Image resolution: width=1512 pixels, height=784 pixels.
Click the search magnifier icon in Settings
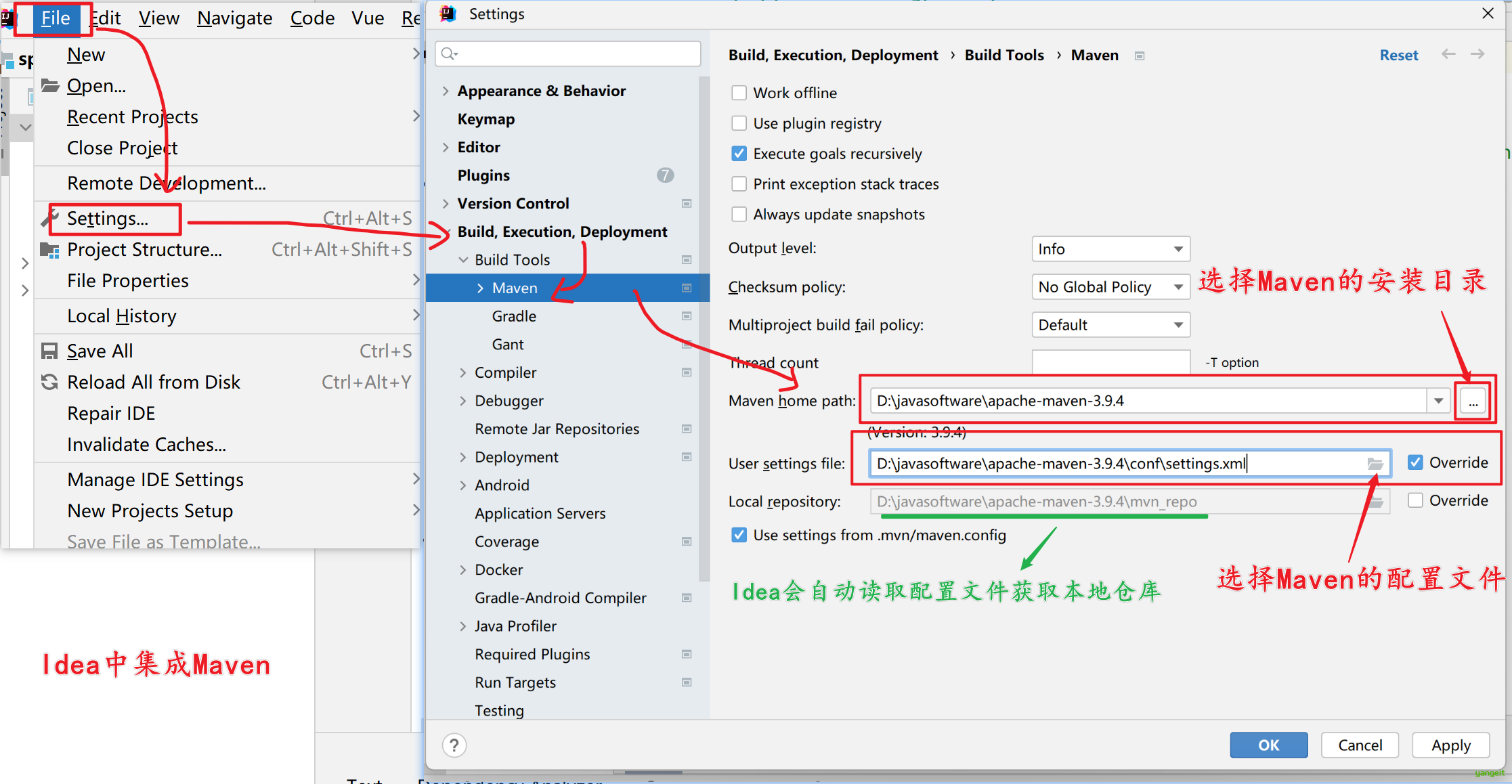(x=450, y=53)
